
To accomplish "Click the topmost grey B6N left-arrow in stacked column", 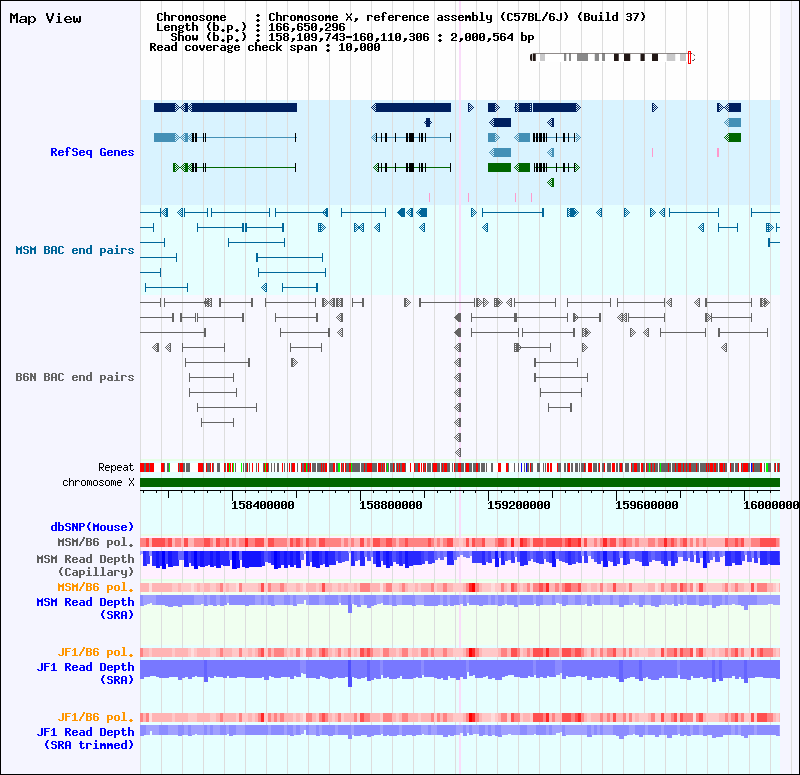I will pos(458,318).
